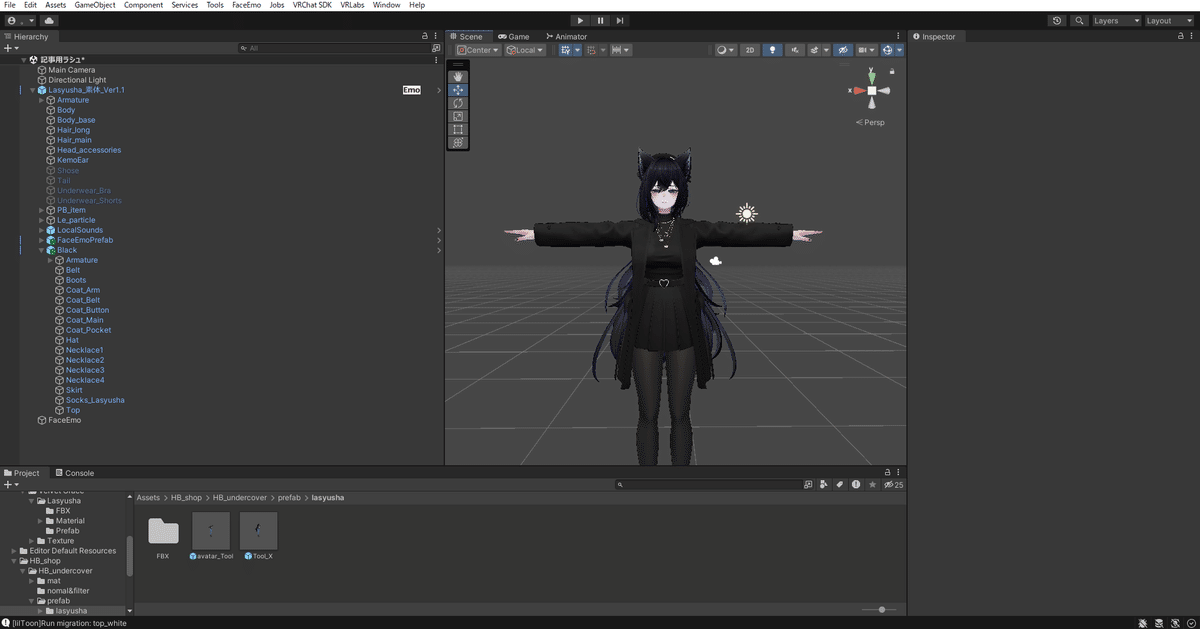Select the combined Transform tool
Screen dimensions: 1200x629
pyautogui.click(x=458, y=142)
